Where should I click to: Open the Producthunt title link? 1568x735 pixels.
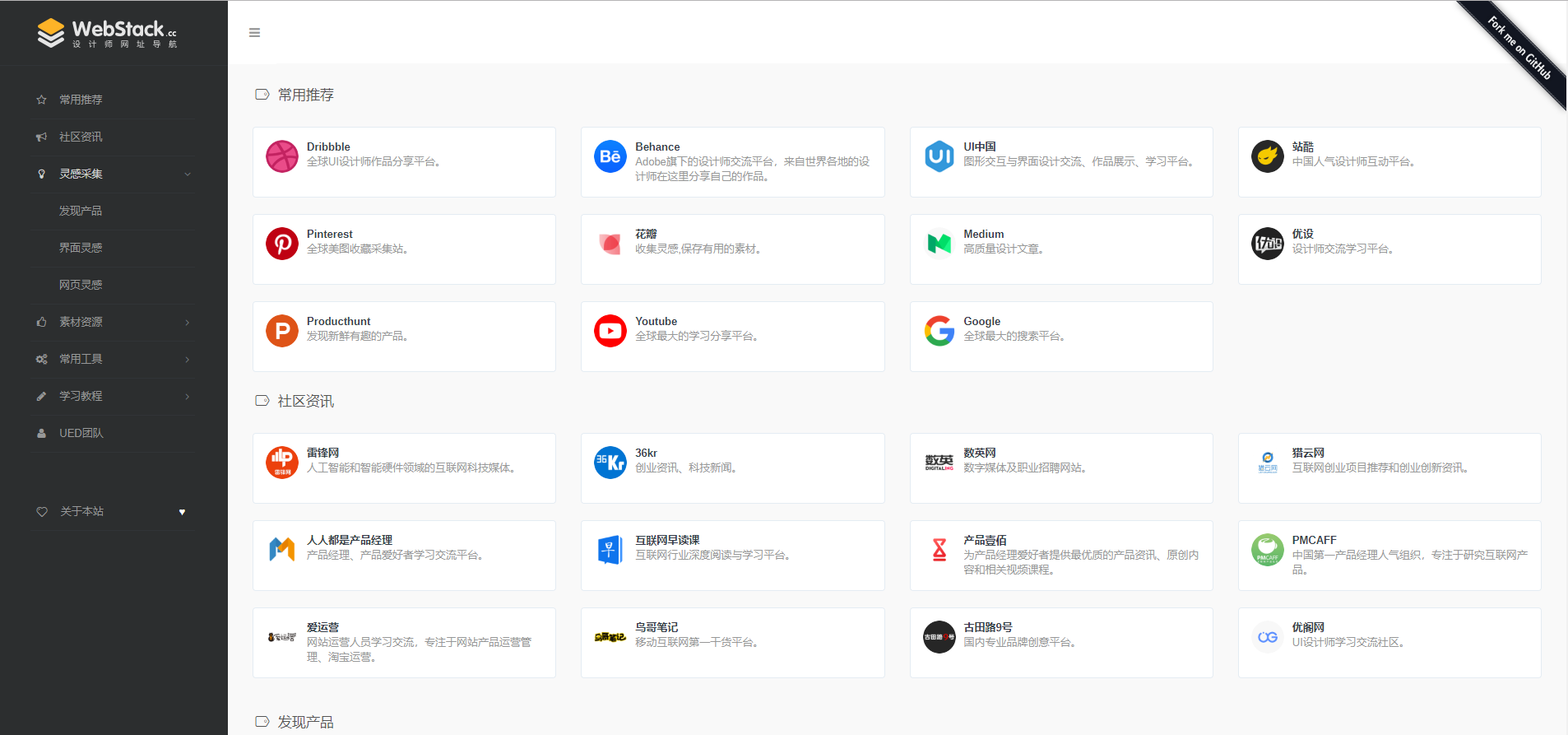[x=339, y=321]
